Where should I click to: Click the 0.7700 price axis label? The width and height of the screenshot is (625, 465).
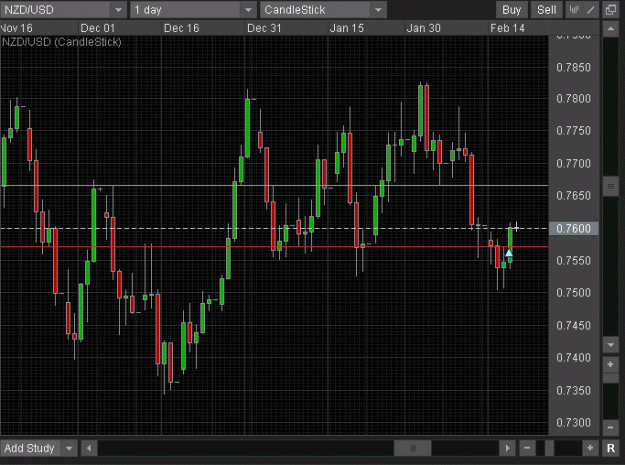click(573, 163)
